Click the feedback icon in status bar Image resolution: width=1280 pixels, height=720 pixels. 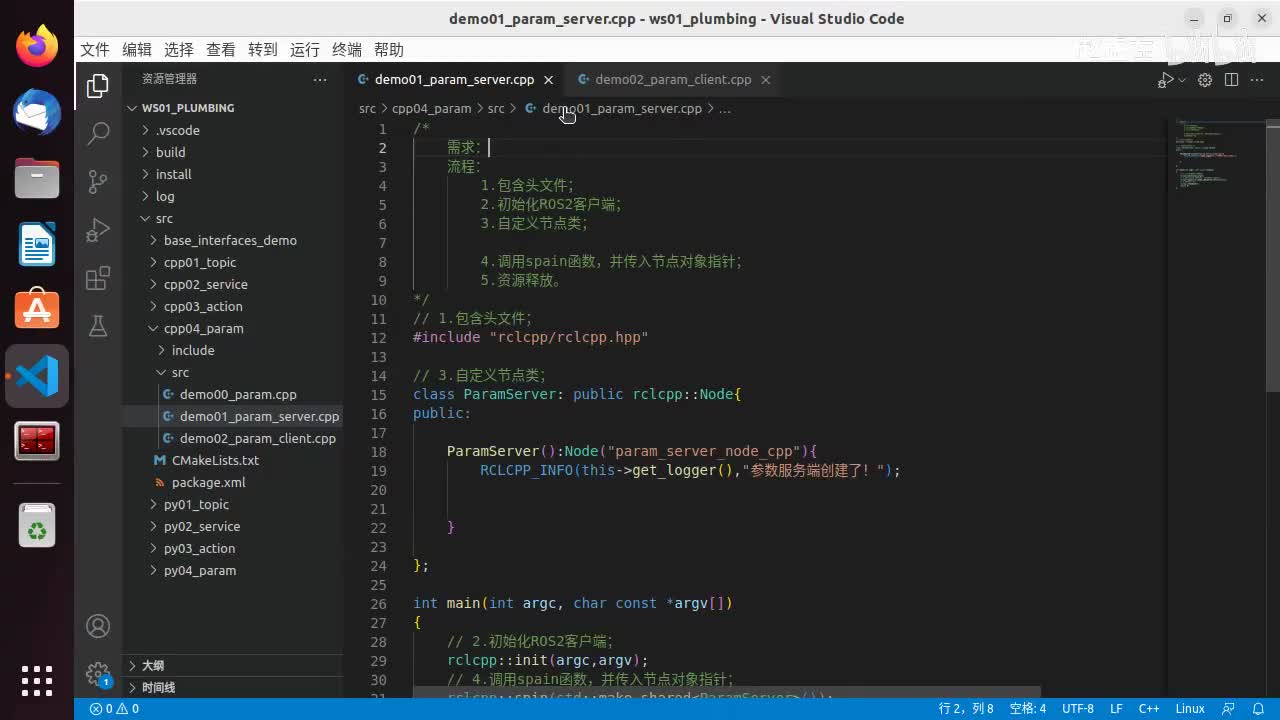pos(1229,709)
